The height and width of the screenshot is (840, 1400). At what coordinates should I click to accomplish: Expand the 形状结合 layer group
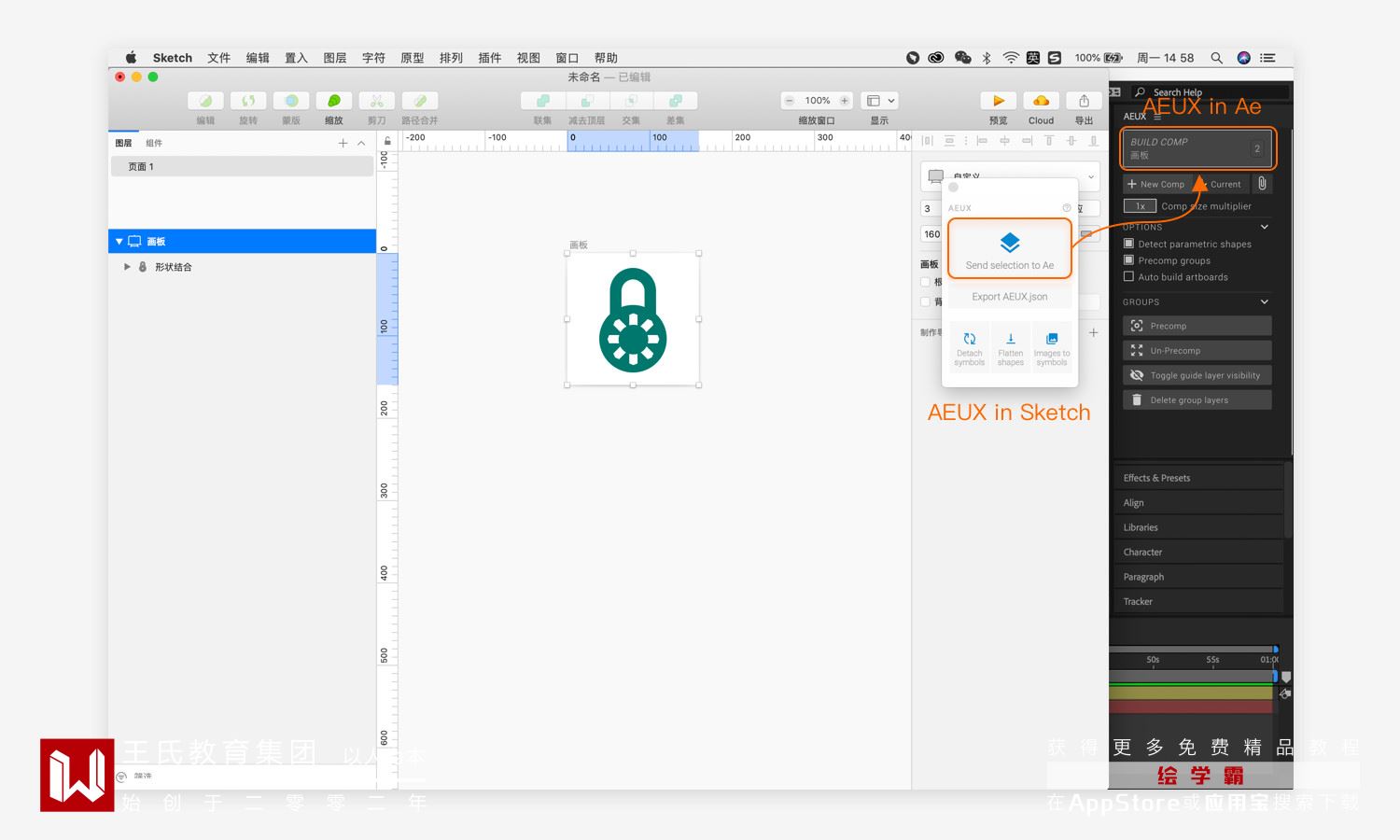127,267
